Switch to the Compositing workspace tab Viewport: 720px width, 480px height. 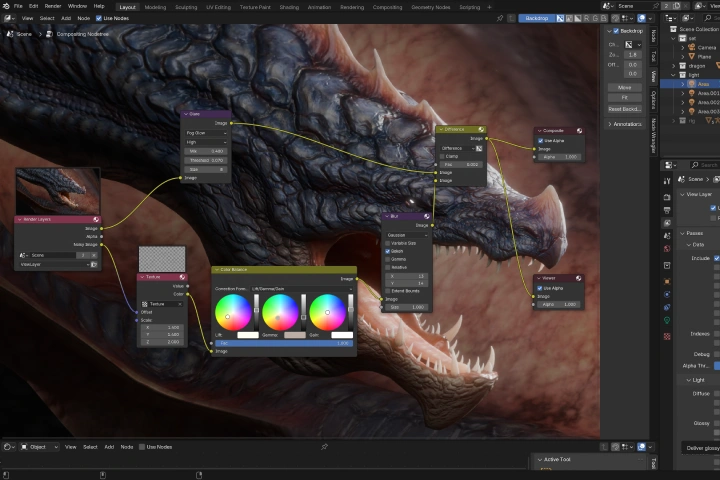point(387,7)
